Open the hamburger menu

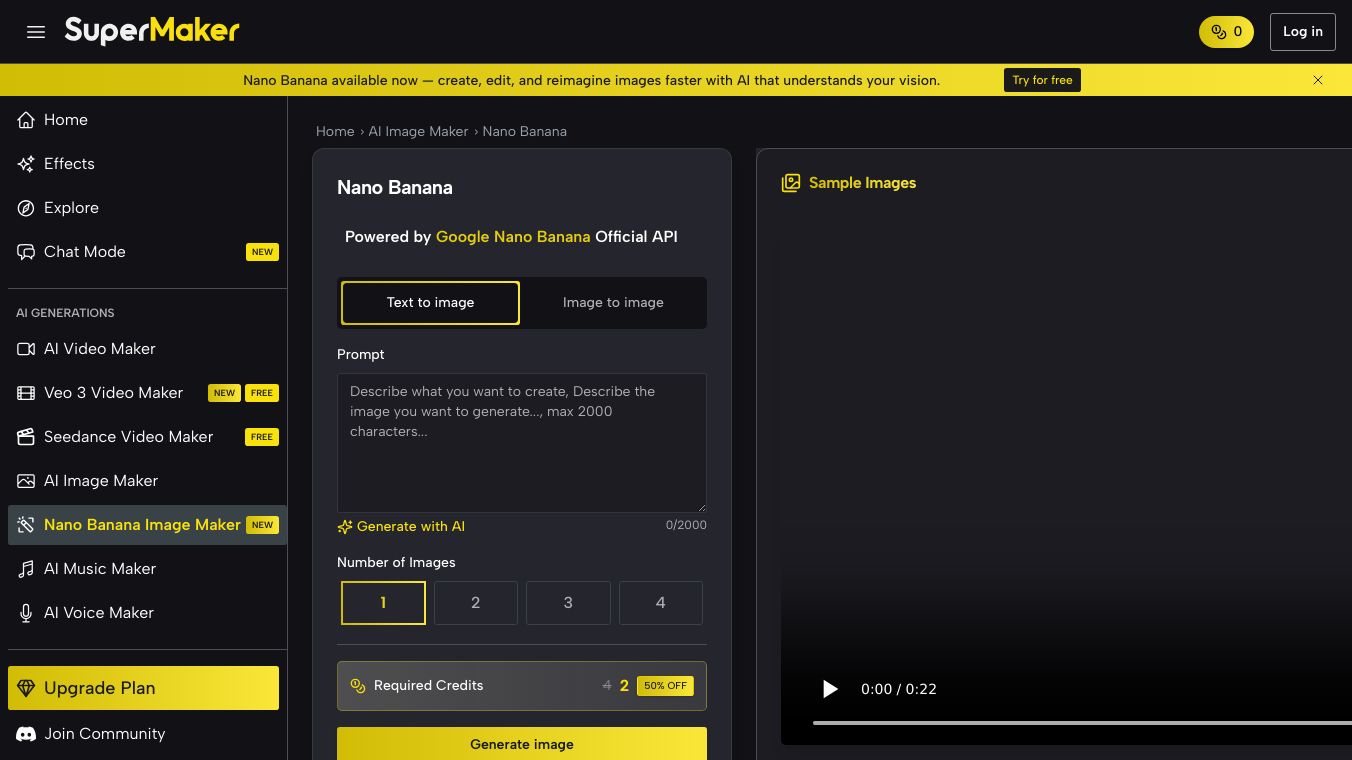coord(36,32)
